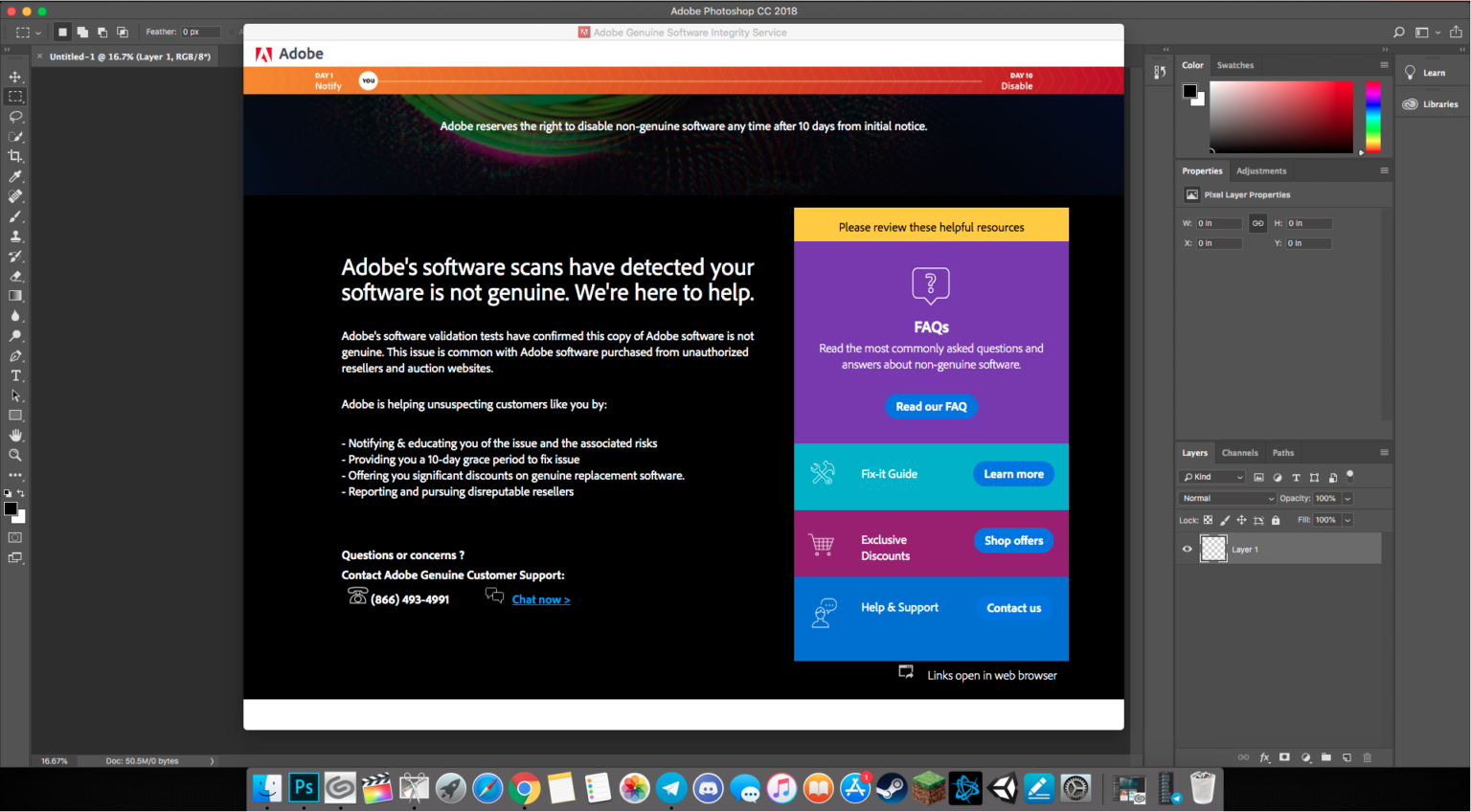
Task: Open the Normal blend mode dropdown
Action: 1228,498
